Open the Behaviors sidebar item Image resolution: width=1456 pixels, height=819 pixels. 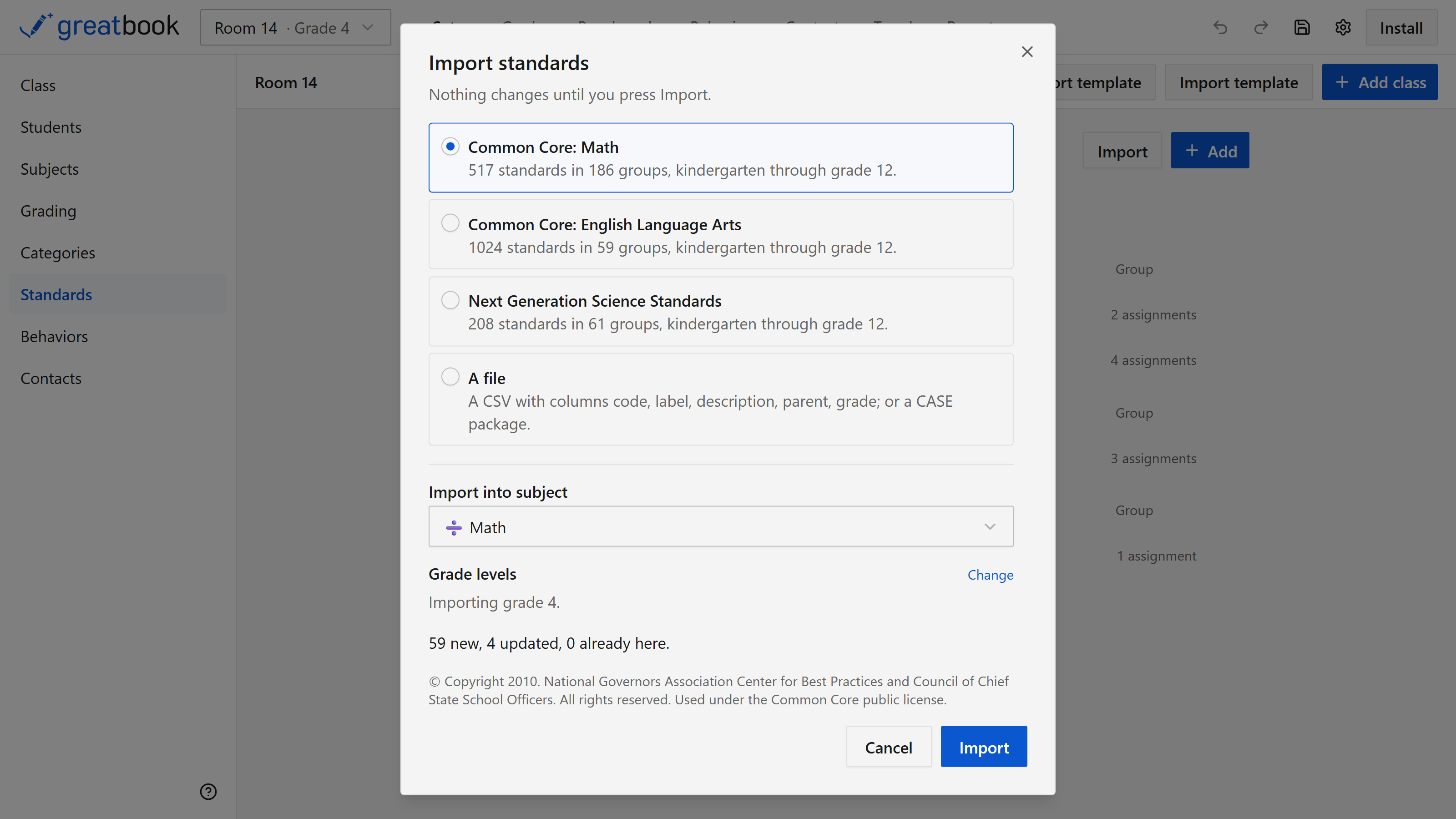[118, 336]
